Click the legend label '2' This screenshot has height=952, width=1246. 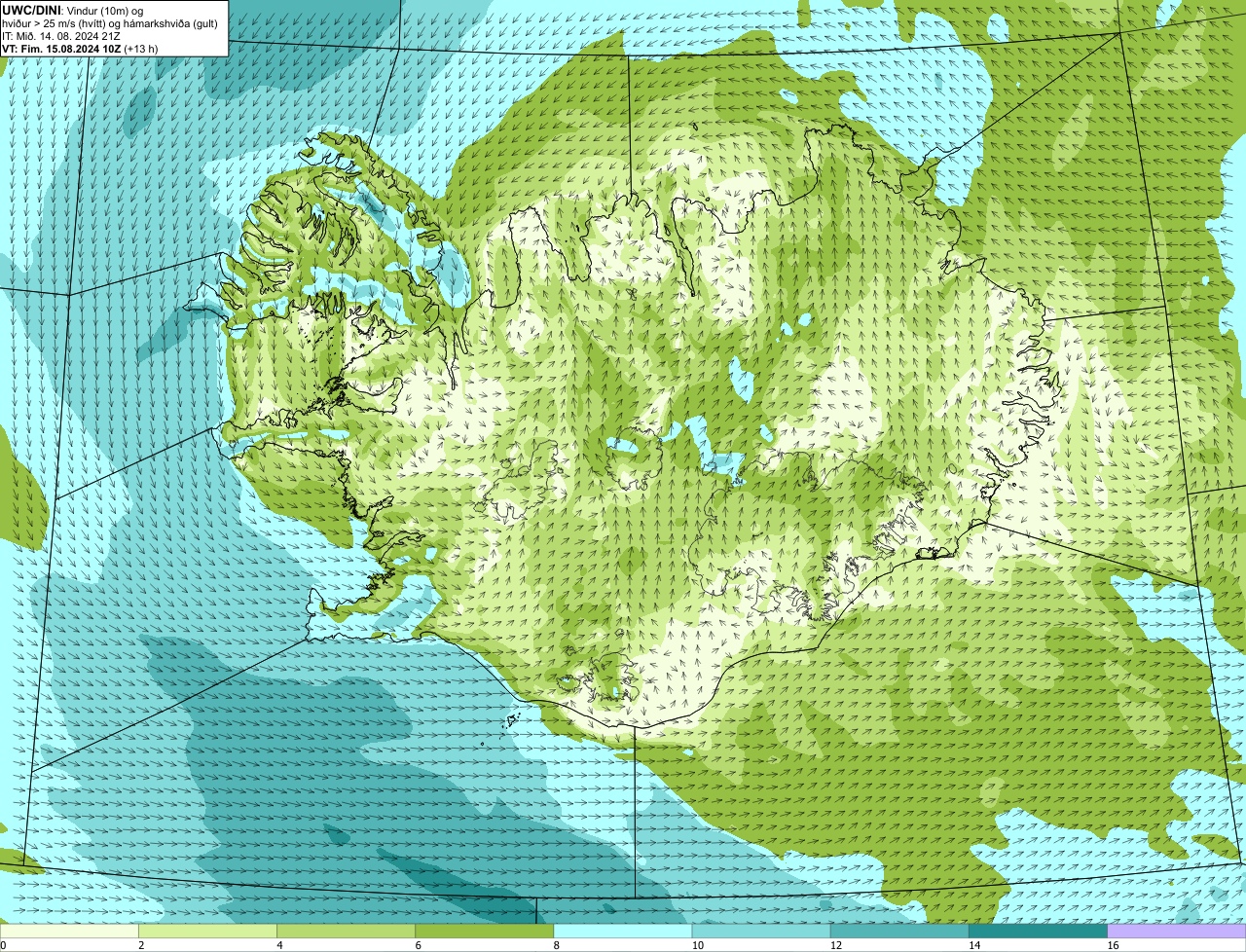(141, 945)
